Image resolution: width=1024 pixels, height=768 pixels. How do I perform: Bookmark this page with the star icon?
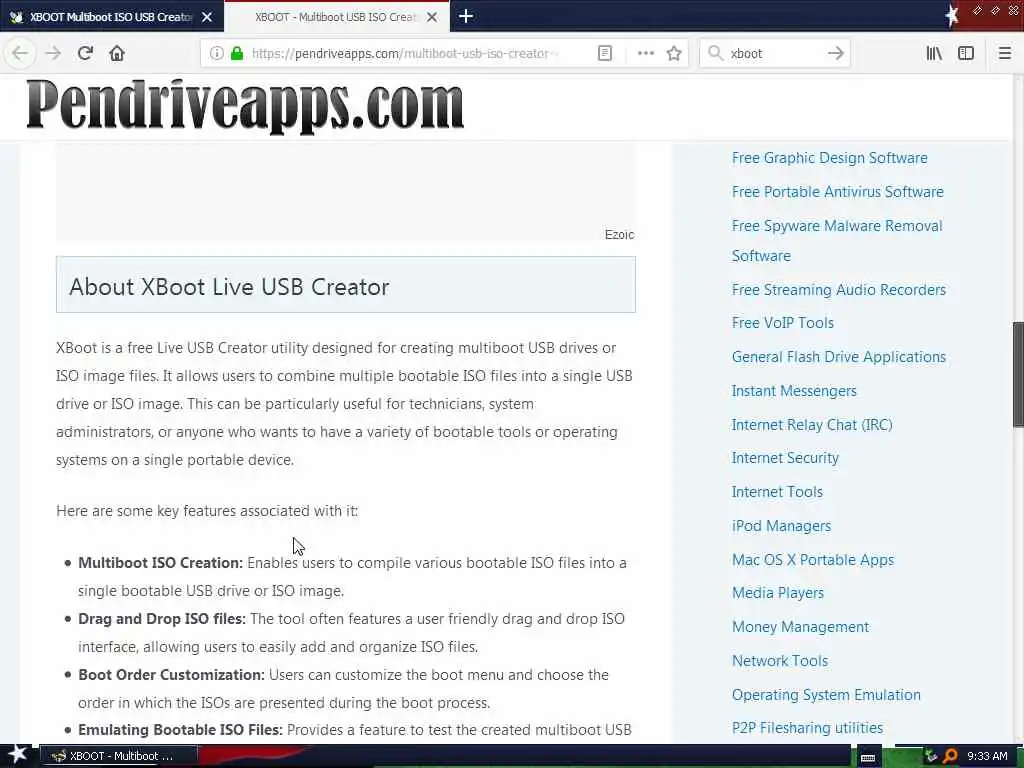(x=674, y=53)
